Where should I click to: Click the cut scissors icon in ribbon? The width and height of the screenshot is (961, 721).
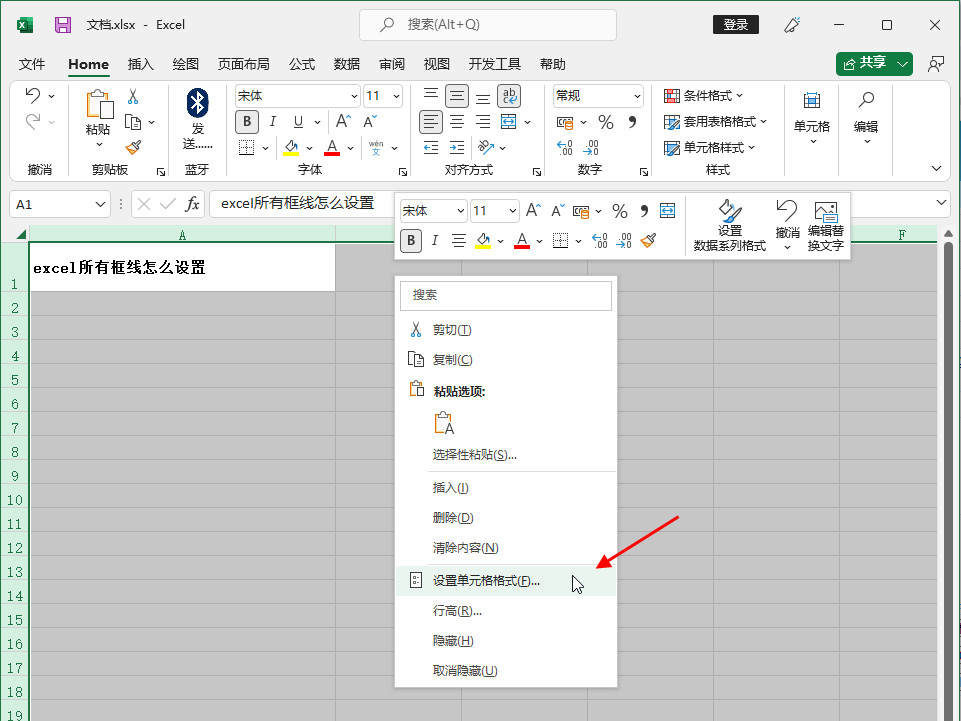click(132, 97)
